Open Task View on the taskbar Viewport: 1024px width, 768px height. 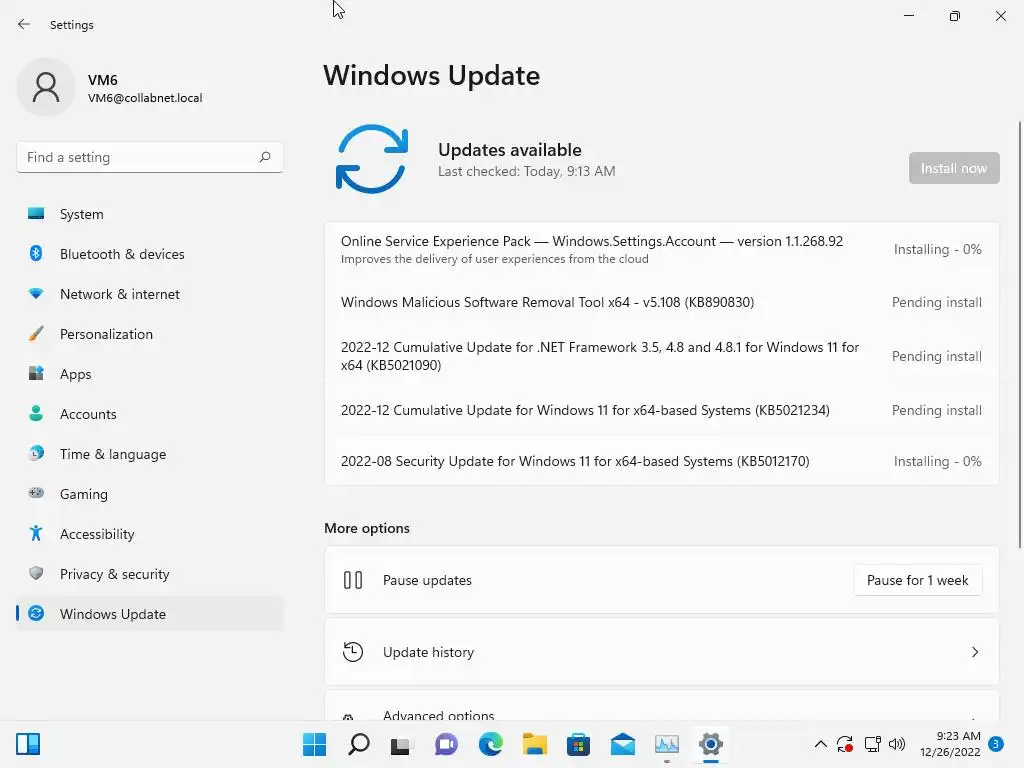tap(401, 745)
